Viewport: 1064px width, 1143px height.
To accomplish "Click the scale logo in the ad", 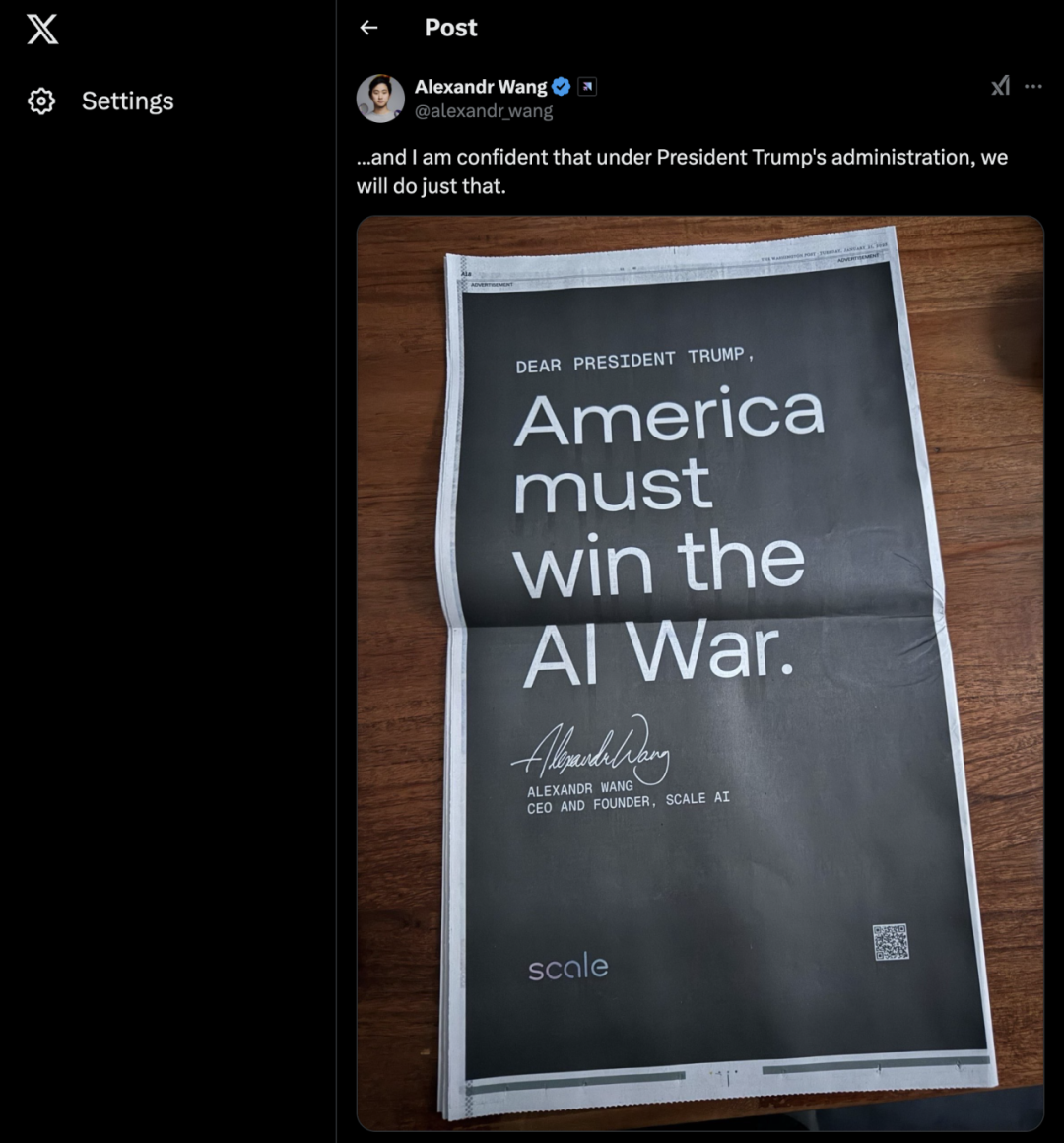I will [568, 967].
